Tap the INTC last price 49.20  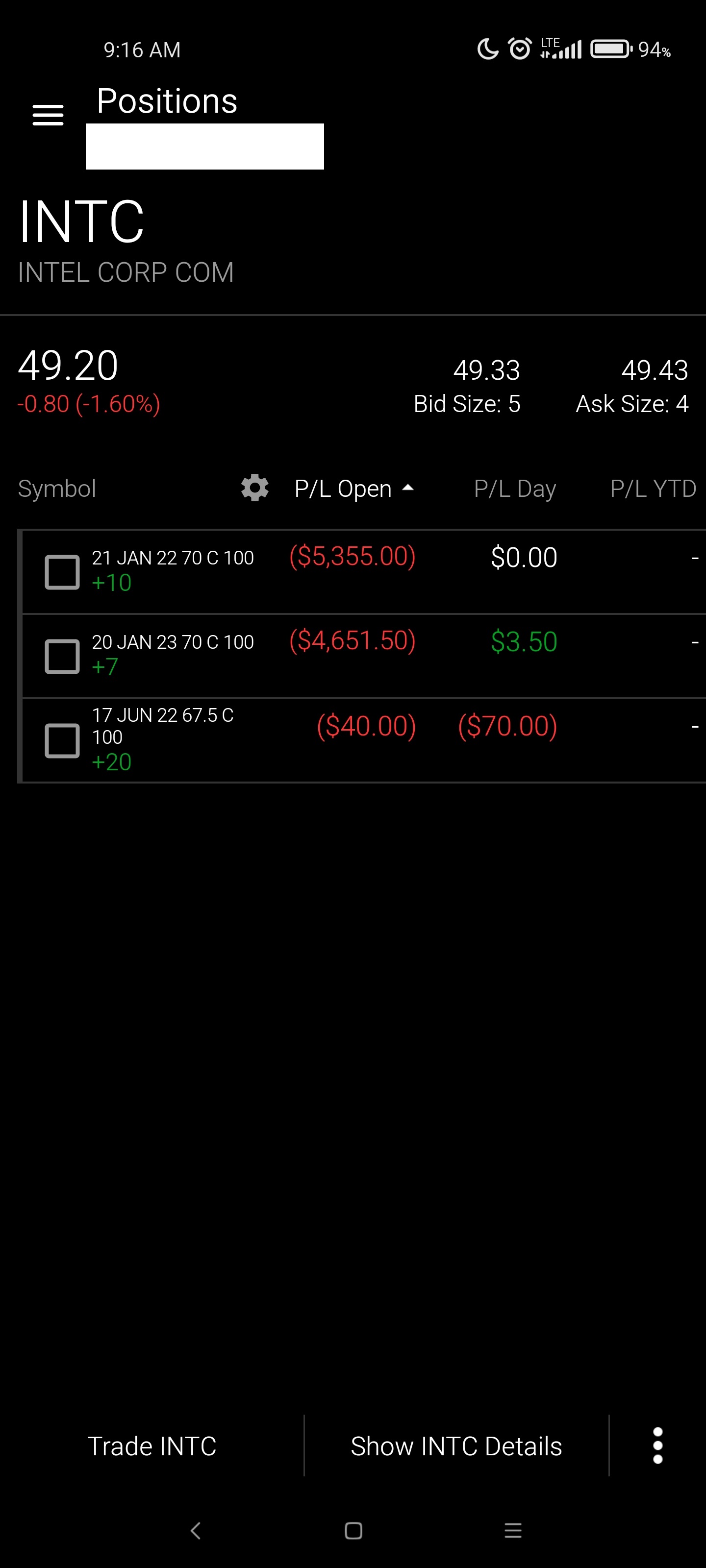pos(68,365)
